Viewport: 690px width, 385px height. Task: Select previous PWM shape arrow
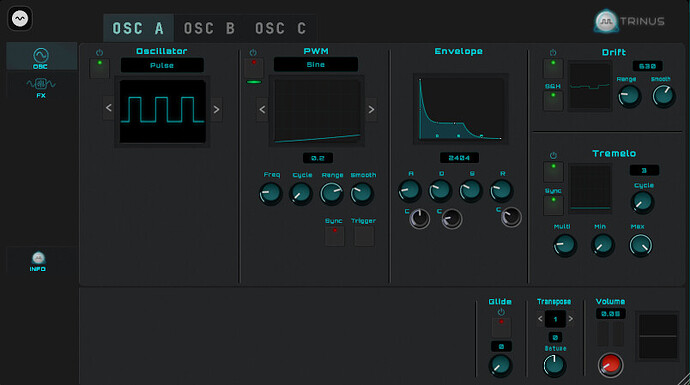(262, 109)
